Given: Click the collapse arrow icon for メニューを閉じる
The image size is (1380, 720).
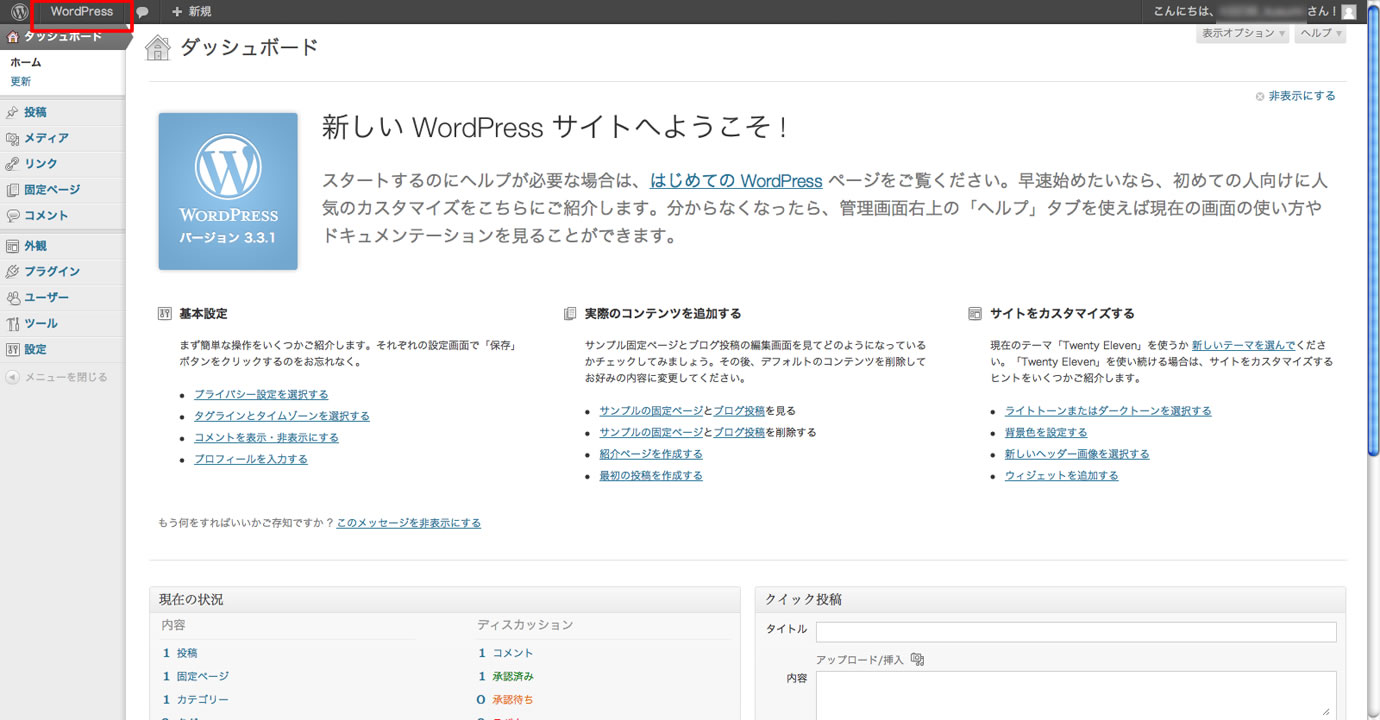Looking at the screenshot, I should (x=12, y=377).
